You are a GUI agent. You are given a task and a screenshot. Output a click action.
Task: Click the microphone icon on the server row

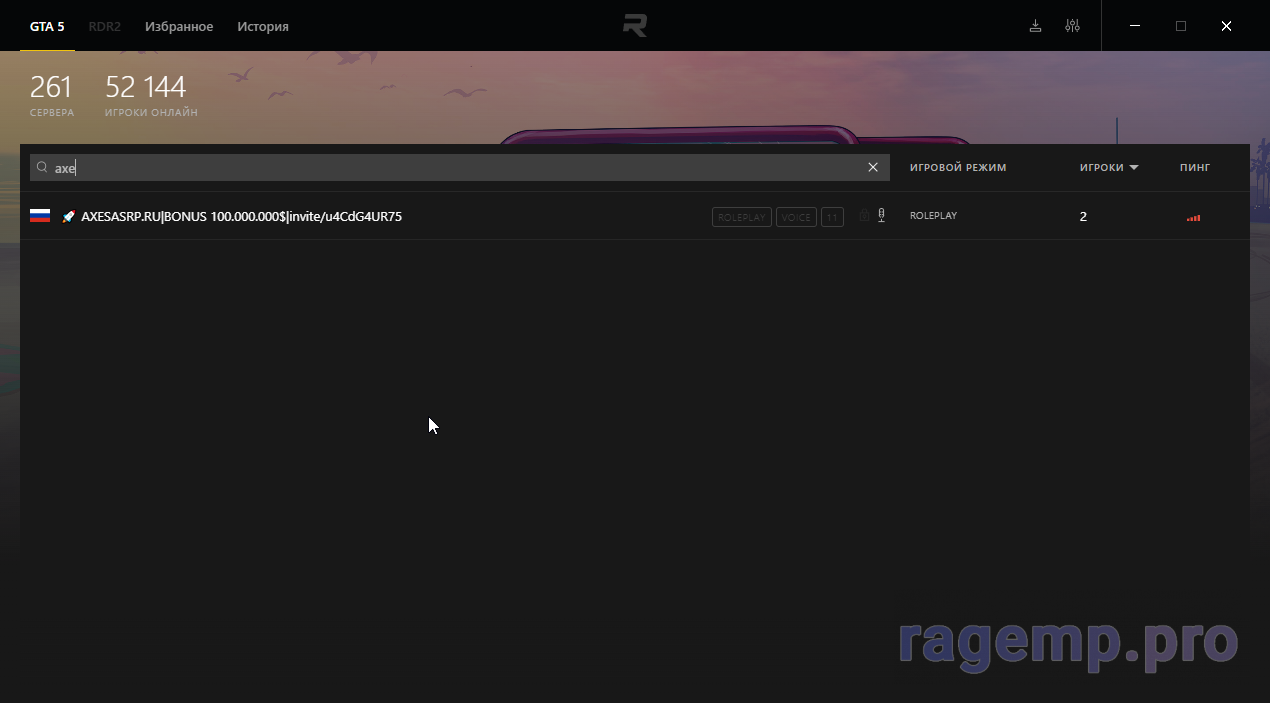[x=881, y=215]
